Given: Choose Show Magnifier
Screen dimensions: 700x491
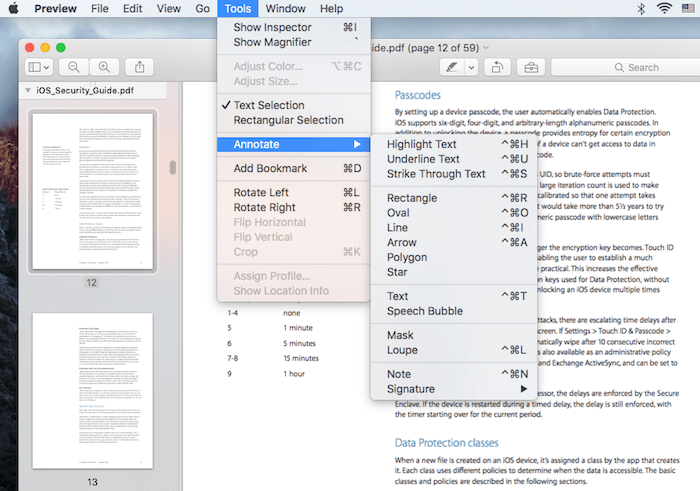Looking at the screenshot, I should (294, 42).
